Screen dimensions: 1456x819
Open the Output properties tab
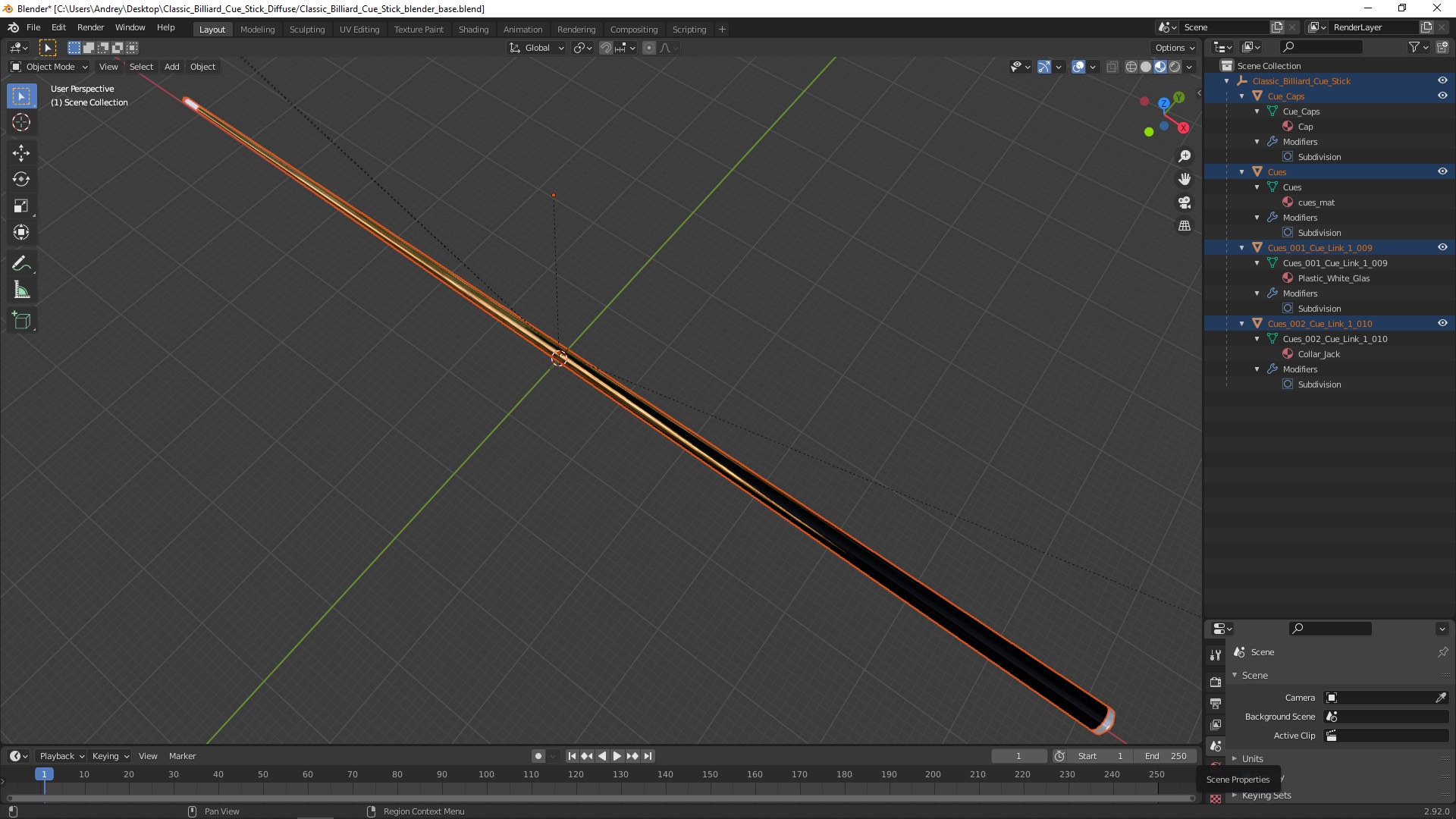(x=1216, y=704)
